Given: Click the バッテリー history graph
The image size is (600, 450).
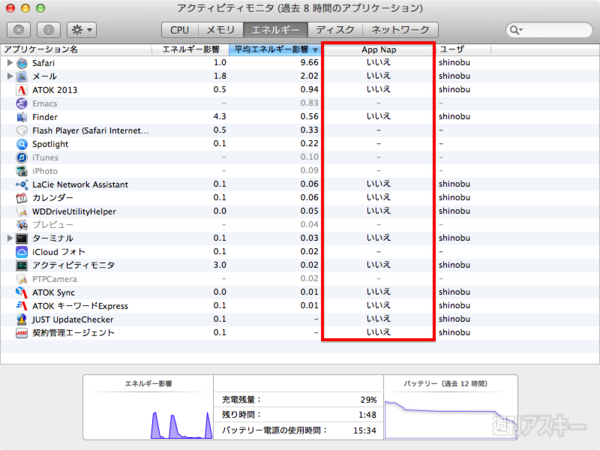Looking at the screenshot, I should [x=451, y=407].
